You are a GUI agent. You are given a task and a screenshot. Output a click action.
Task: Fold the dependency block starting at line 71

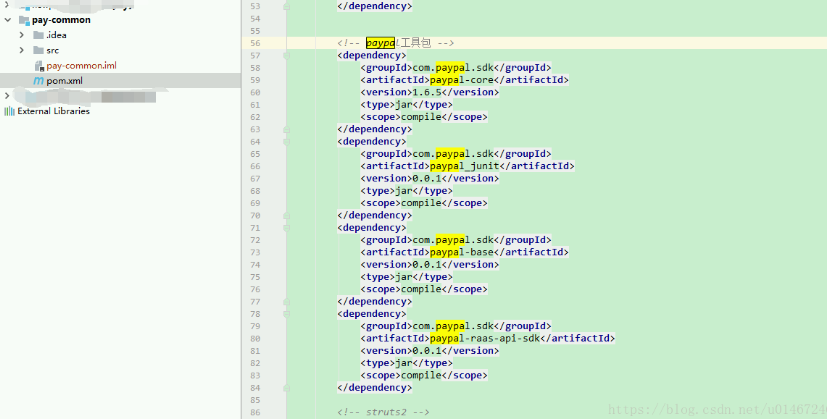pos(286,228)
